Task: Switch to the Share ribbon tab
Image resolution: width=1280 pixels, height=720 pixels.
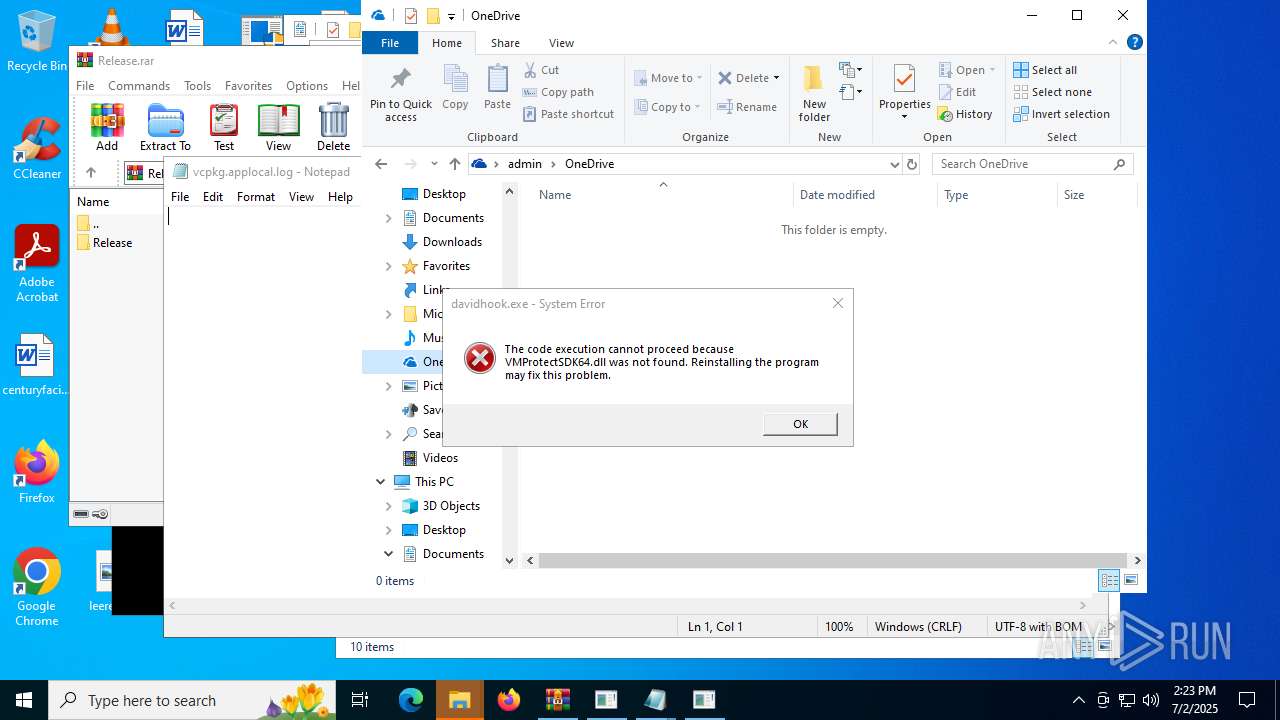Action: click(505, 43)
